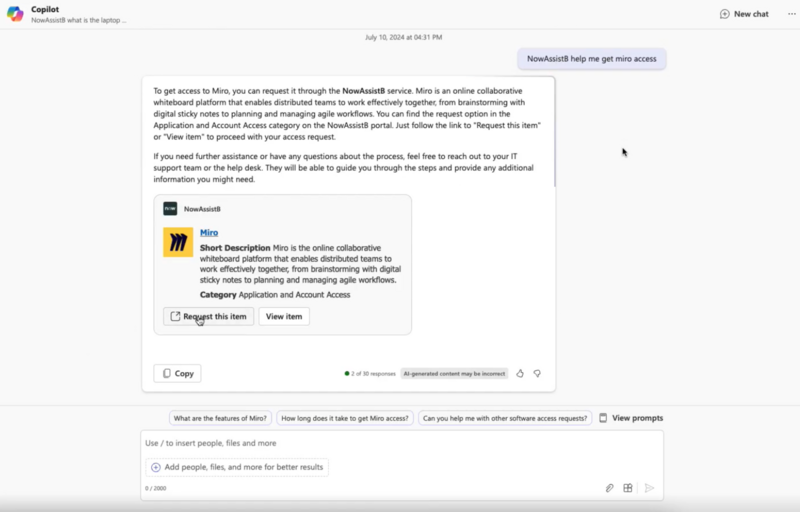Open the more options ellipsis menu
800x512 pixels.
791,14
